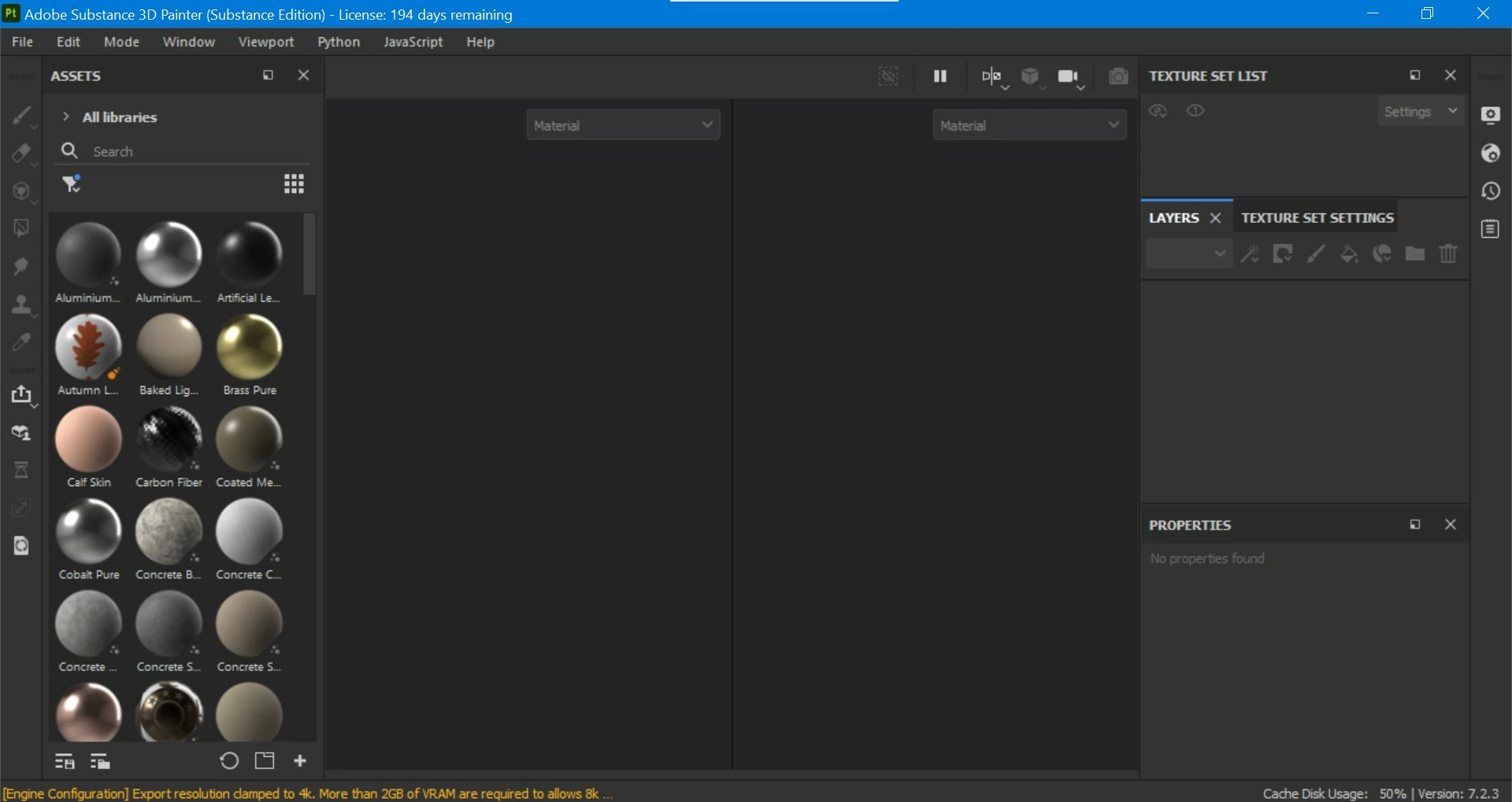This screenshot has width=1512, height=802.
Task: Click the list options icon in assets footer
Action: click(65, 762)
